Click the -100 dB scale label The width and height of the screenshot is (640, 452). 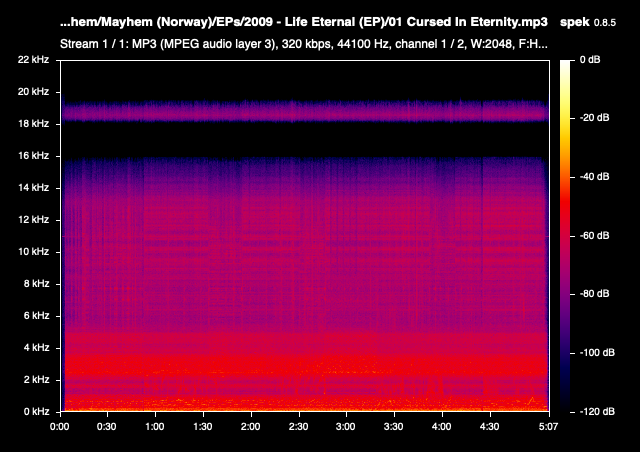tap(597, 352)
